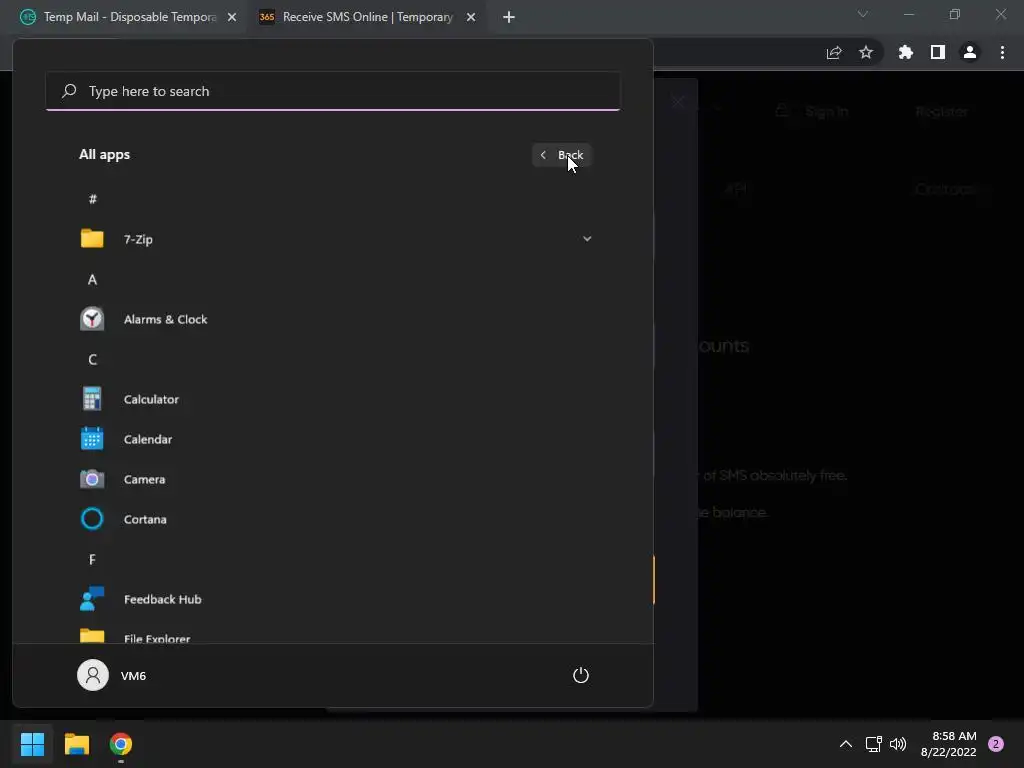Open the 7-Zip folder icon
1024x768 pixels.
coord(92,239)
